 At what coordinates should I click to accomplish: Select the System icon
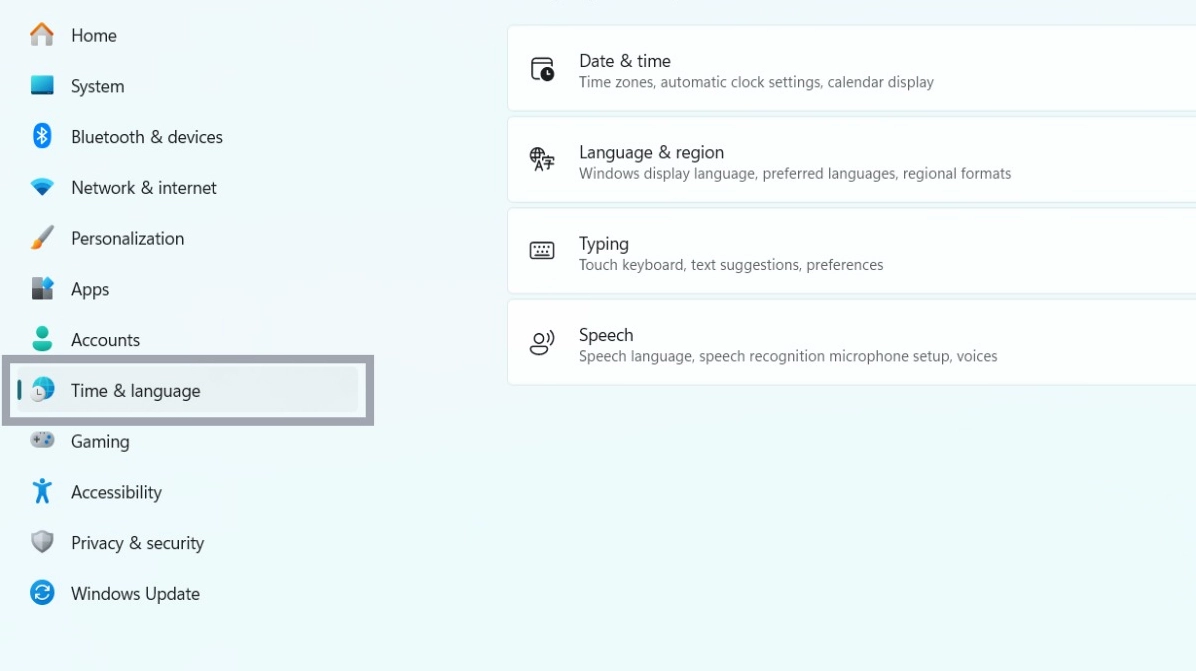click(x=42, y=85)
